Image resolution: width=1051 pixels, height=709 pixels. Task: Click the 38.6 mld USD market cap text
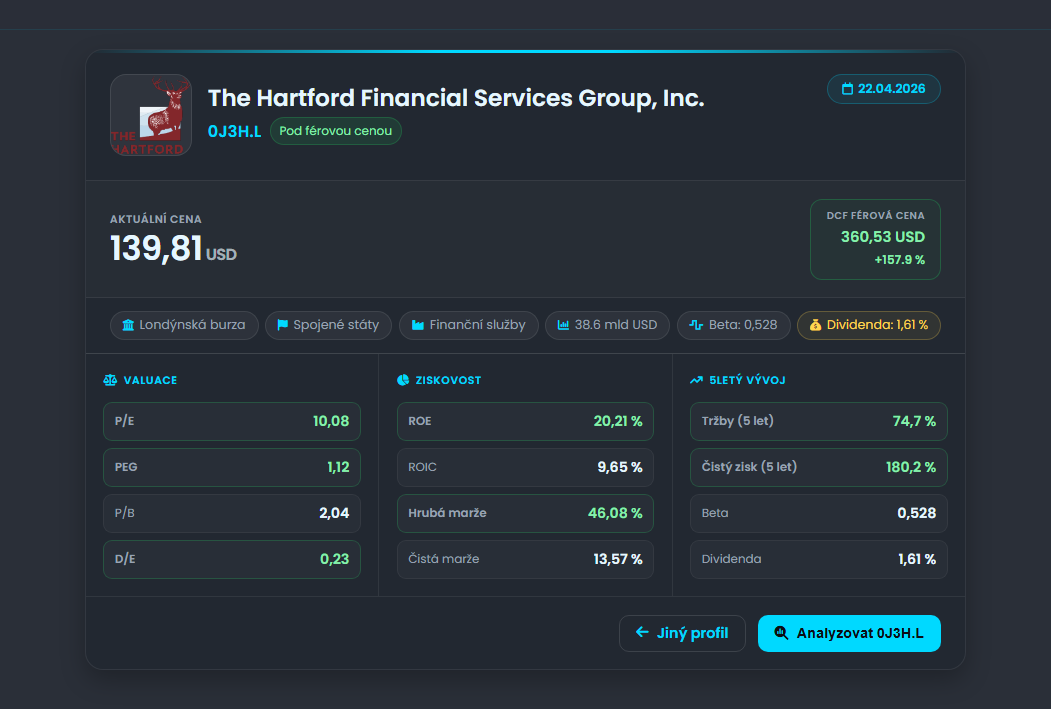[615, 325]
